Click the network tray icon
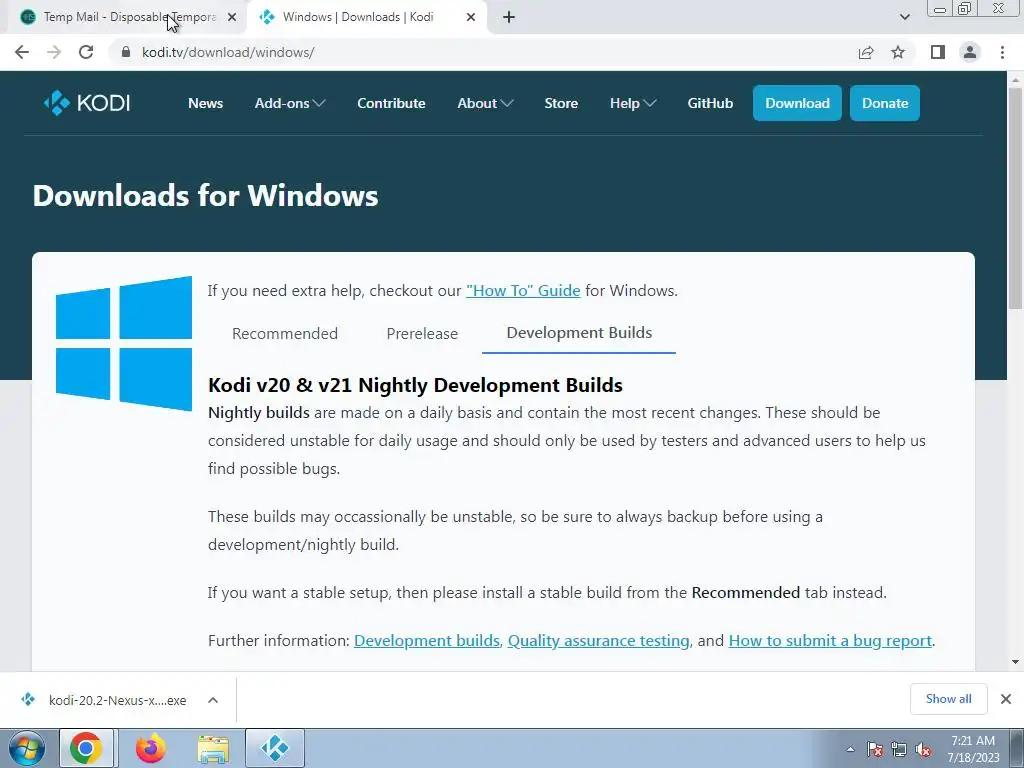Viewport: 1024px width, 768px height. [899, 749]
